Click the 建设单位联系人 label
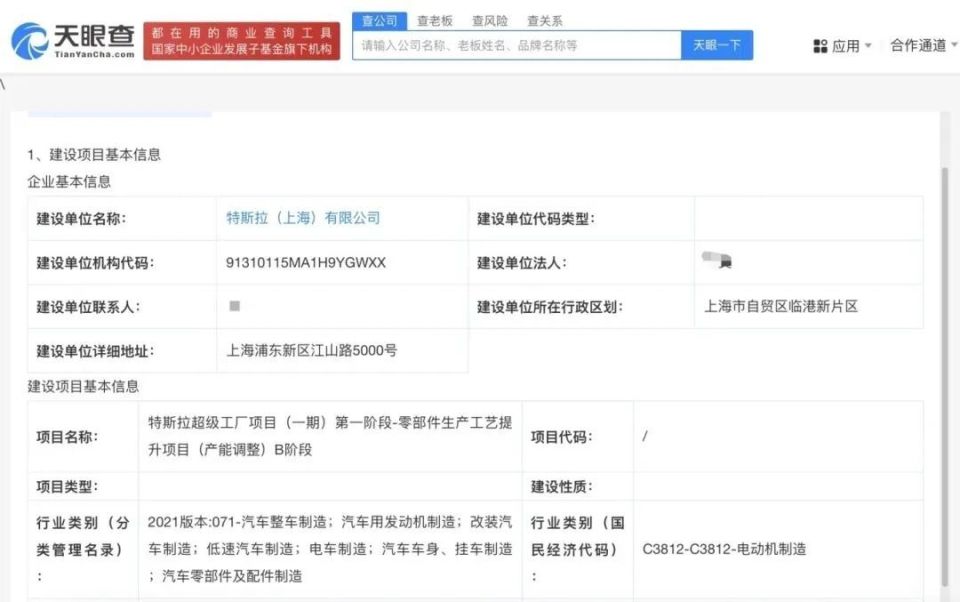The height and width of the screenshot is (602, 960). 88,307
